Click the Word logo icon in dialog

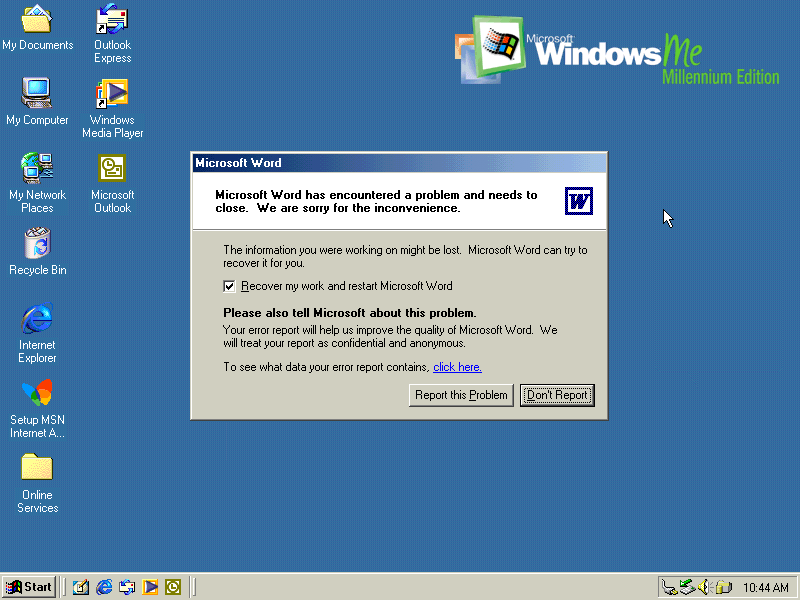point(579,201)
